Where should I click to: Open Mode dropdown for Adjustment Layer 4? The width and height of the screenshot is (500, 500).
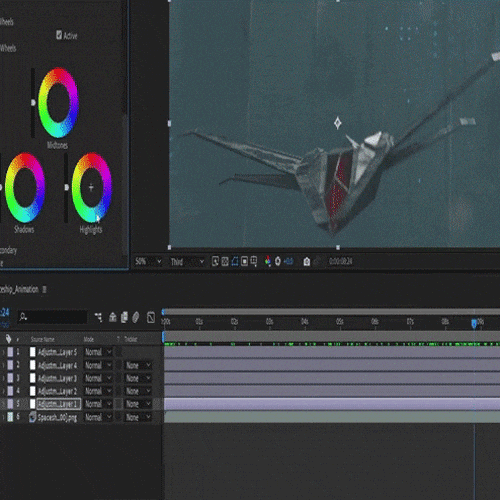pos(98,365)
